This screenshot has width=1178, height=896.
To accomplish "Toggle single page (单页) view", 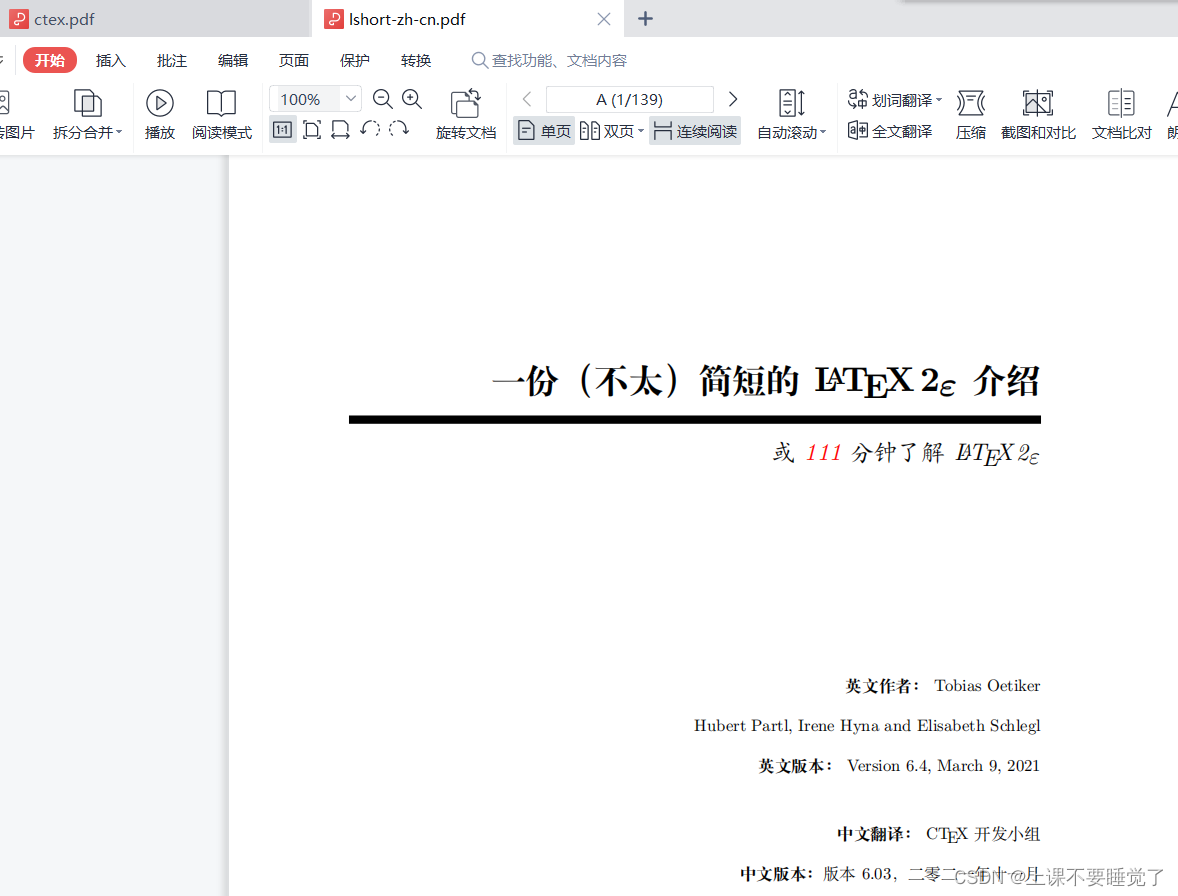I will pyautogui.click(x=544, y=131).
